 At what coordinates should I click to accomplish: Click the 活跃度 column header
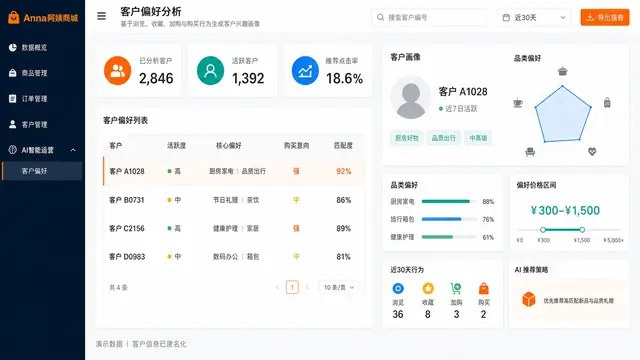point(176,145)
